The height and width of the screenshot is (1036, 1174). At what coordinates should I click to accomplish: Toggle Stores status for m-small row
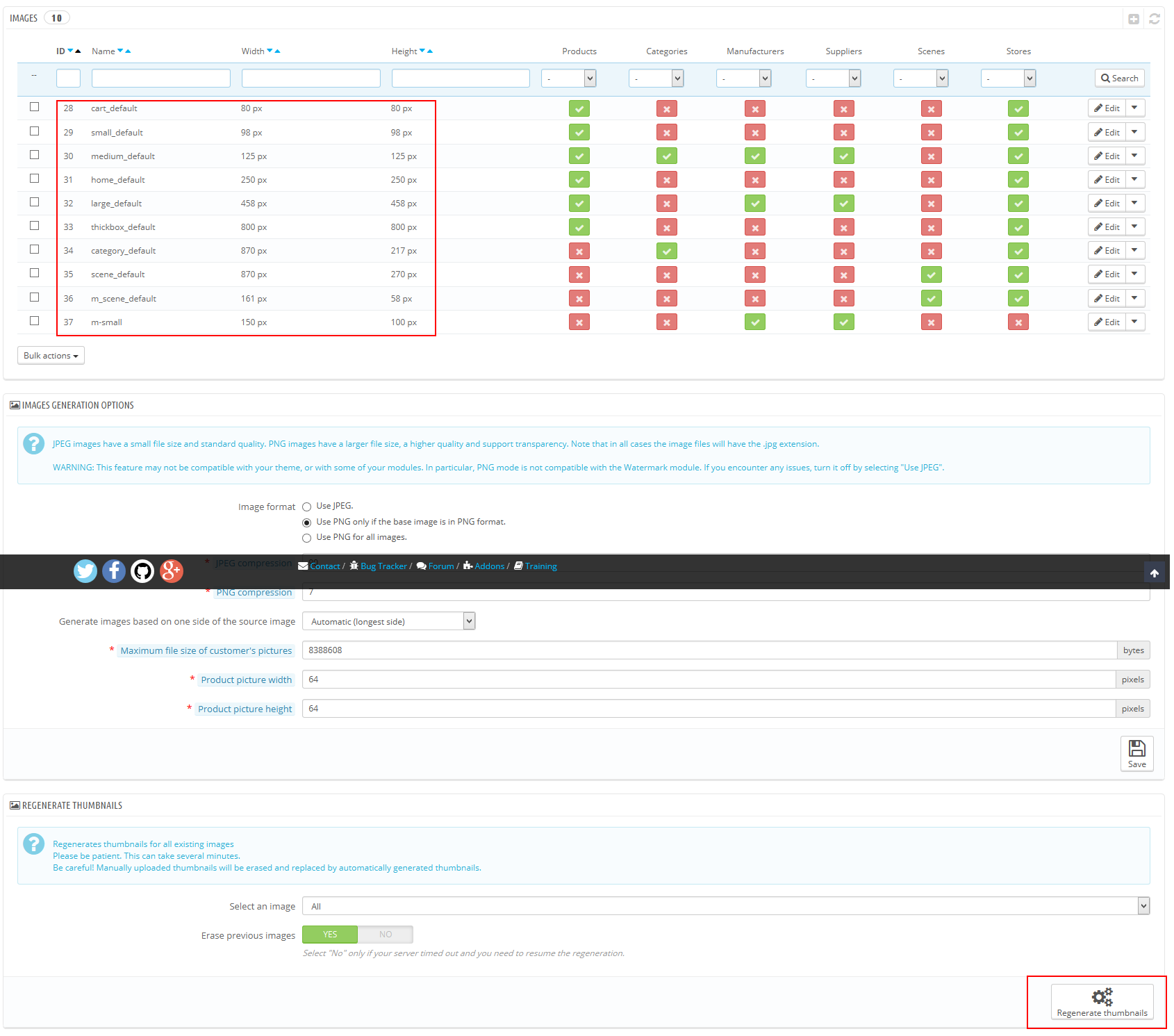pyautogui.click(x=1018, y=322)
